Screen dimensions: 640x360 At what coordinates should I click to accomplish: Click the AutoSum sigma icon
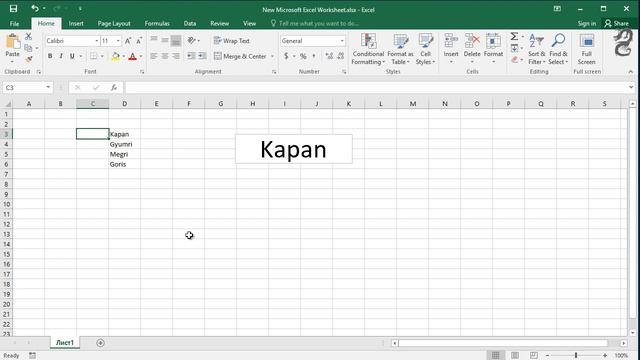click(514, 37)
